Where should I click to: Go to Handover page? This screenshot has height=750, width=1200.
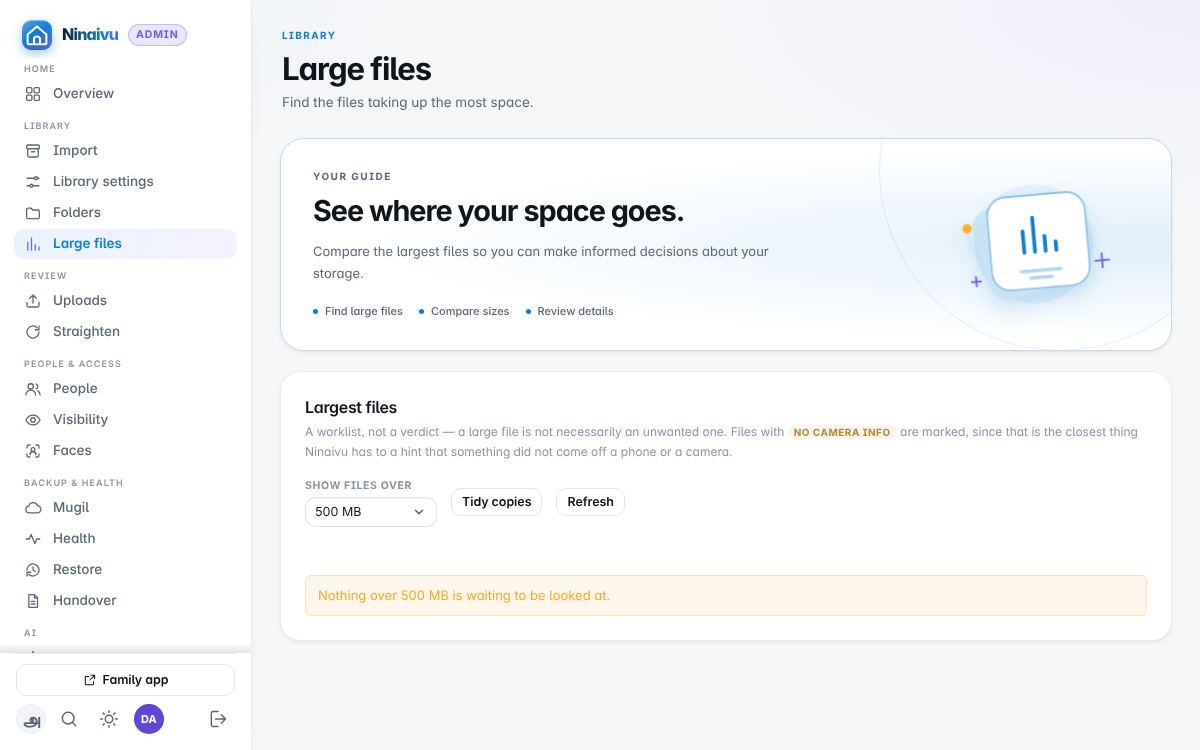click(x=125, y=601)
